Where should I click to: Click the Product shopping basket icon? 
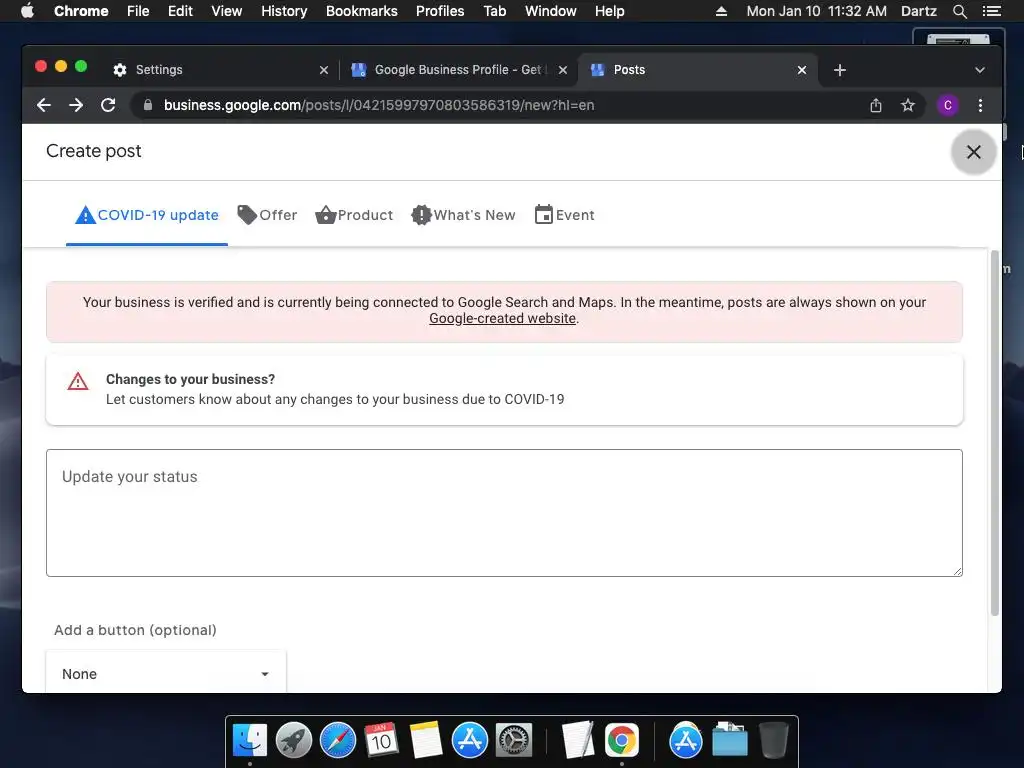click(x=325, y=215)
